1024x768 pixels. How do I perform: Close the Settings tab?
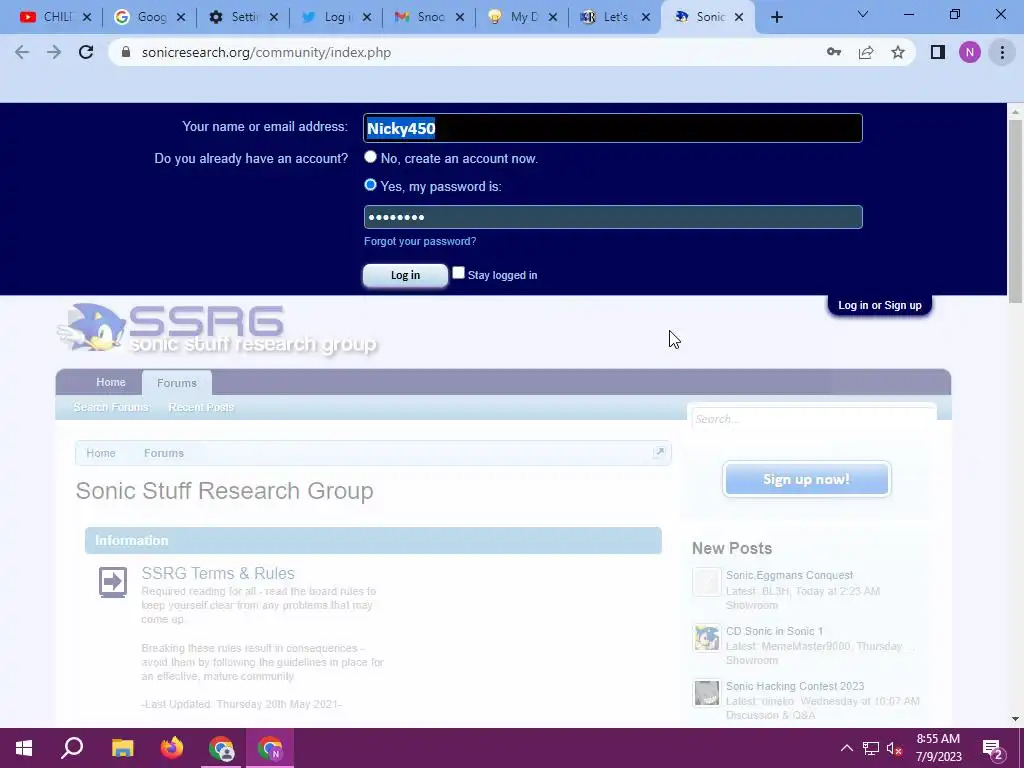274,18
